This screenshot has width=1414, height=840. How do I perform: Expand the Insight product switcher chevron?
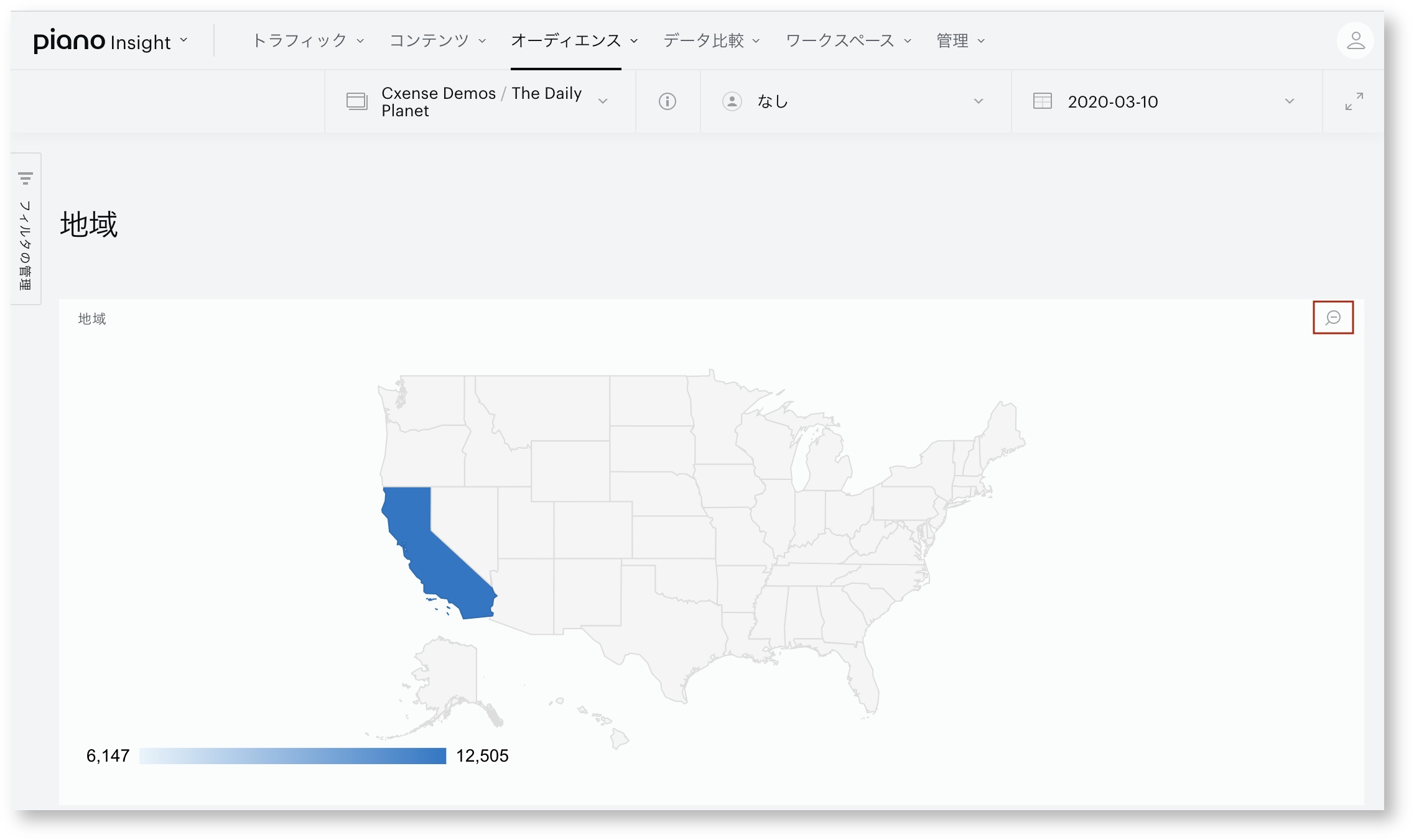click(x=184, y=40)
